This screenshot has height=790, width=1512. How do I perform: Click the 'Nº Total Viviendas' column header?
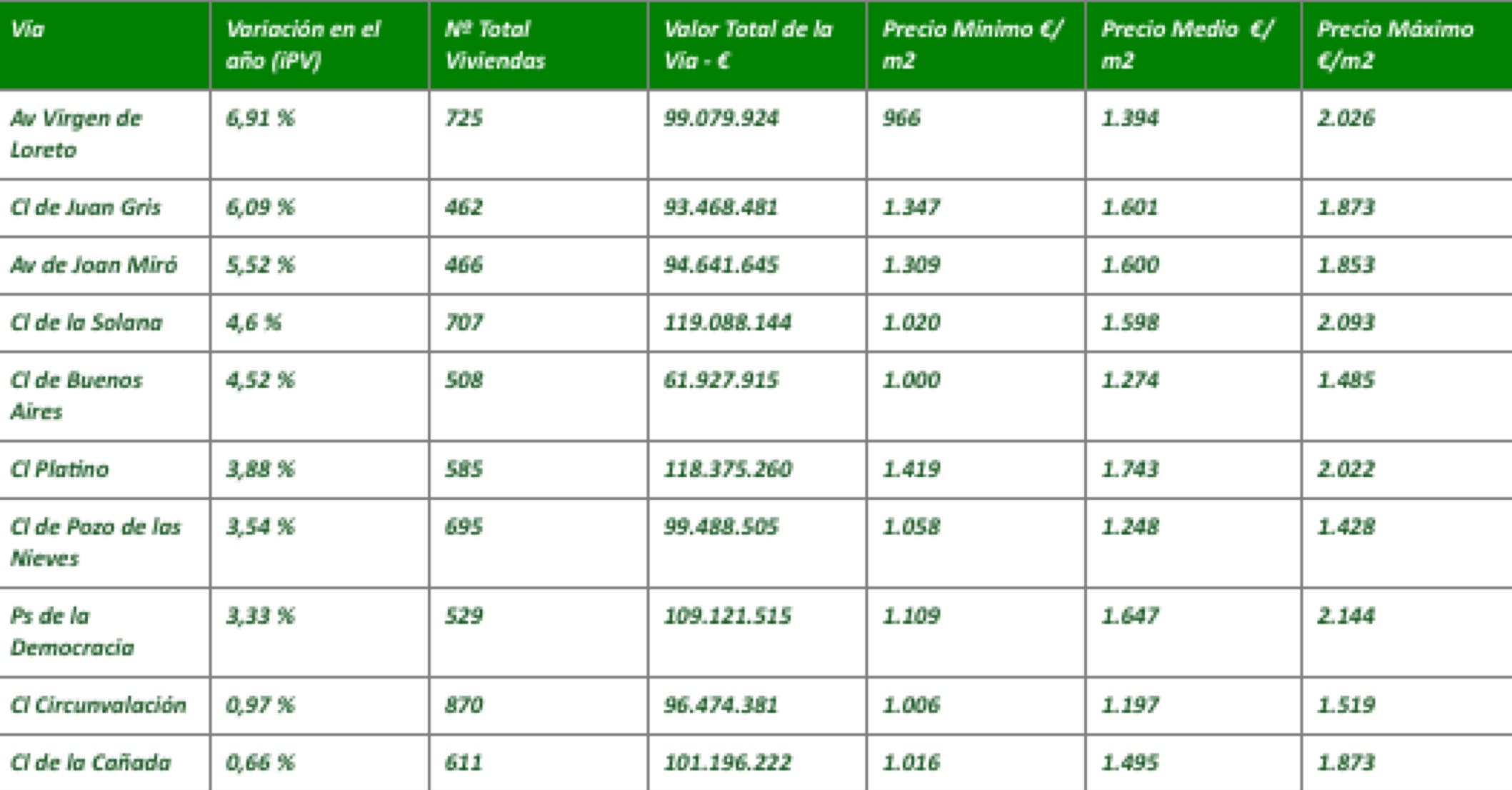click(x=494, y=45)
